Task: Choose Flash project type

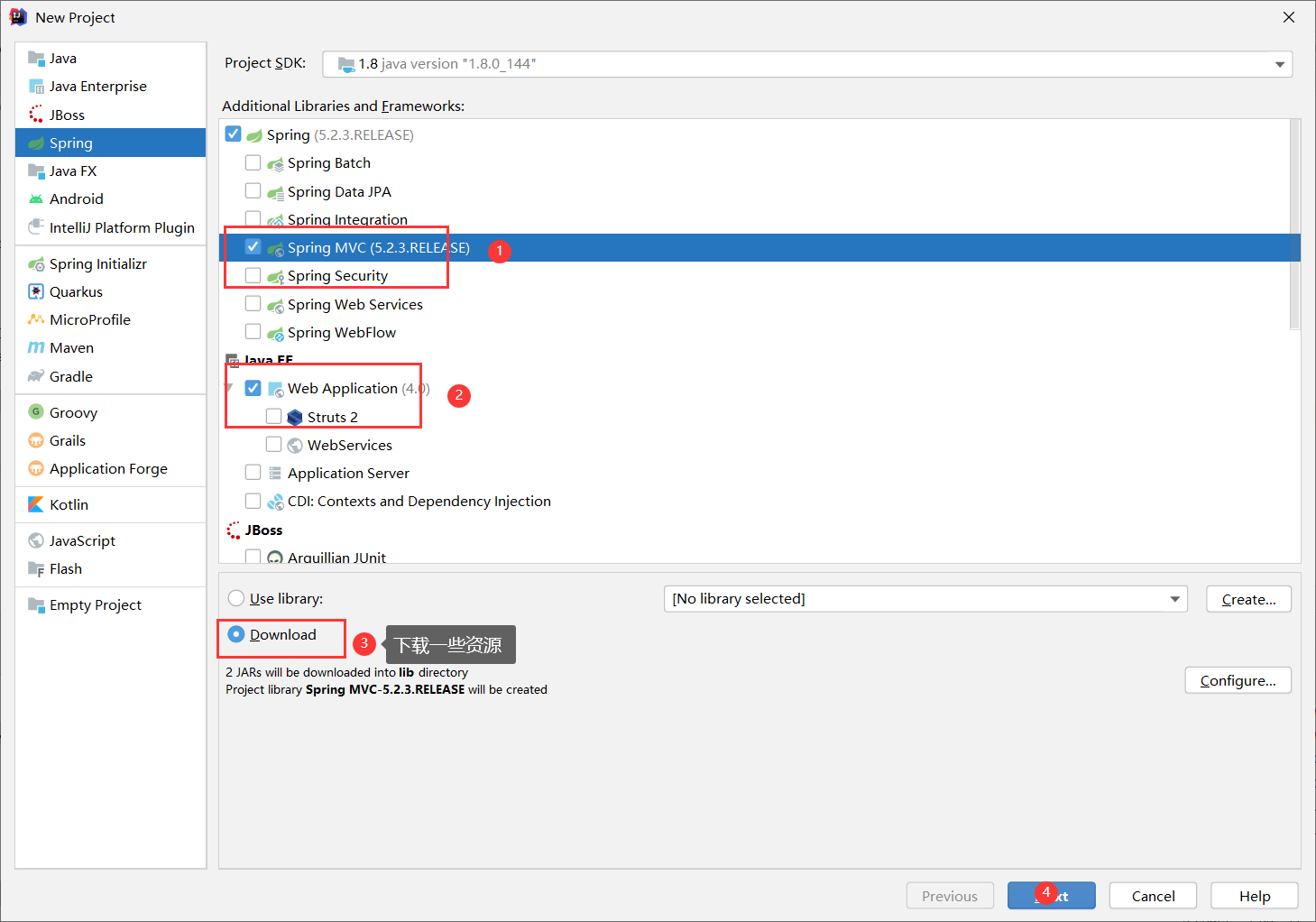Action: (x=110, y=568)
